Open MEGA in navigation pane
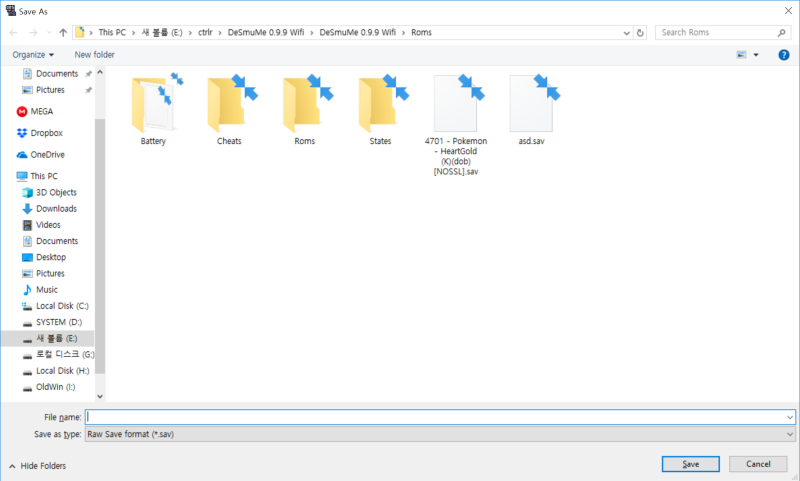Viewport: 800px width, 481px height. (x=35, y=111)
